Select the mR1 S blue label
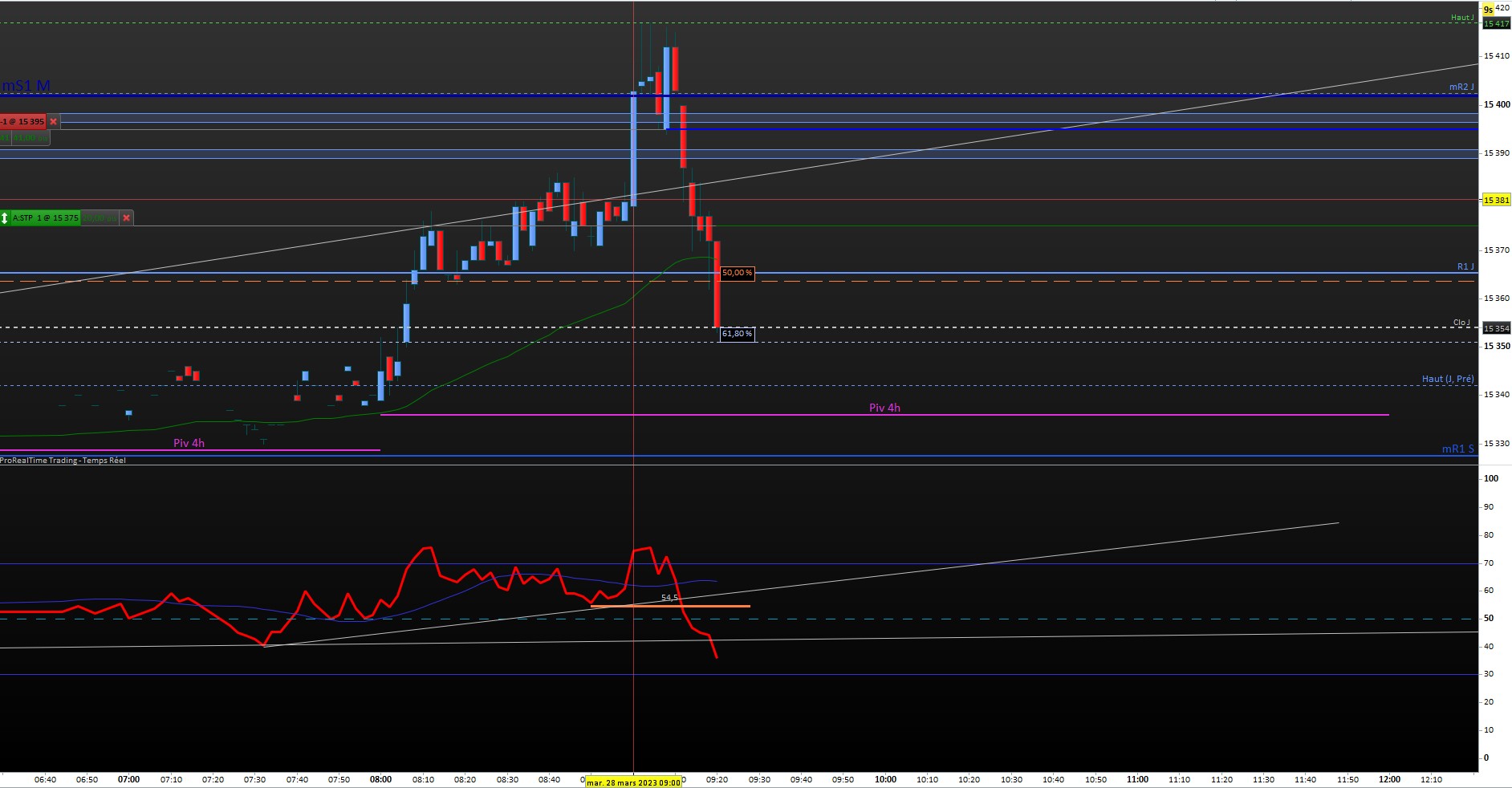The image size is (1512, 788). point(1458,449)
